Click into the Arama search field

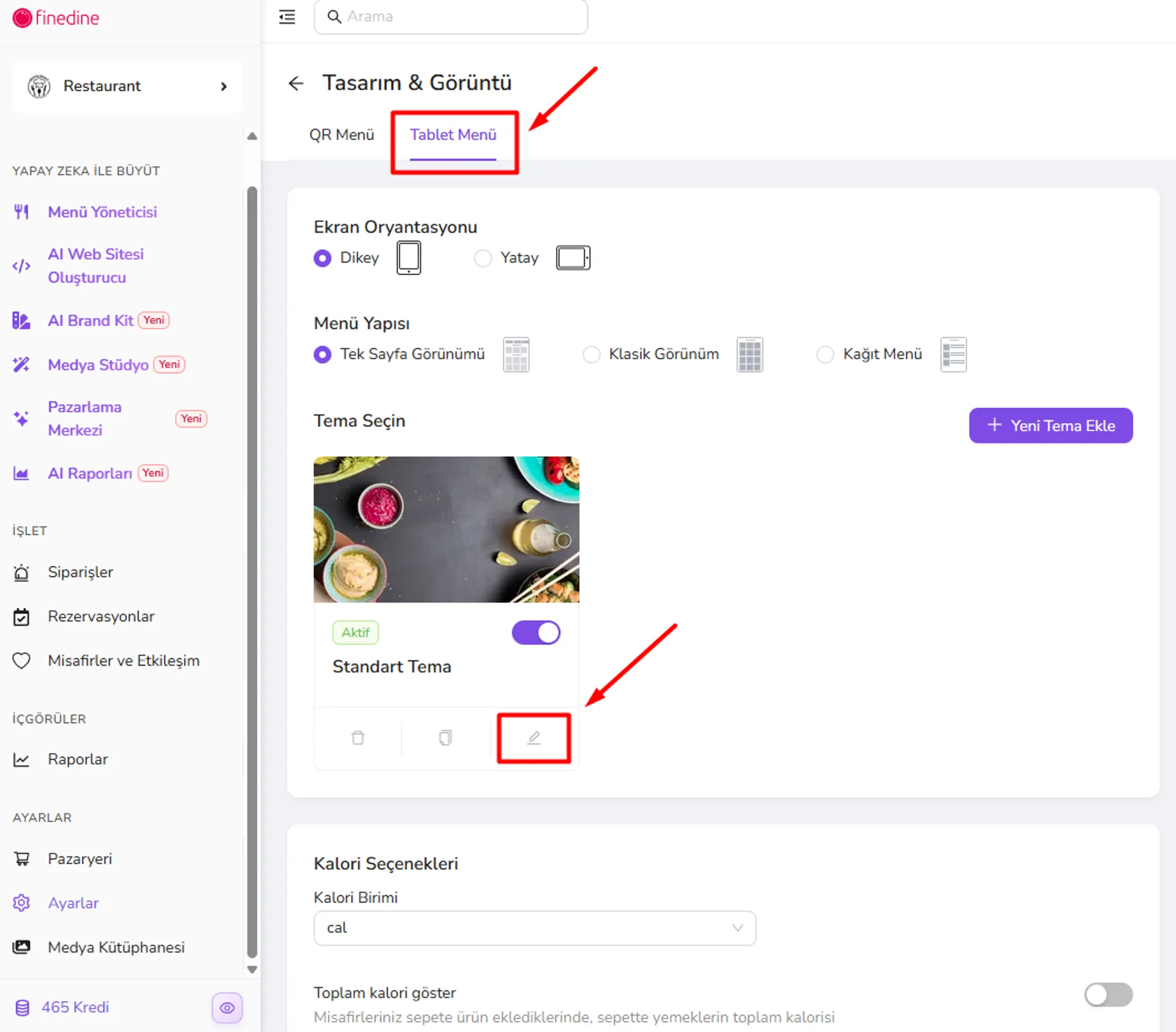(x=450, y=17)
